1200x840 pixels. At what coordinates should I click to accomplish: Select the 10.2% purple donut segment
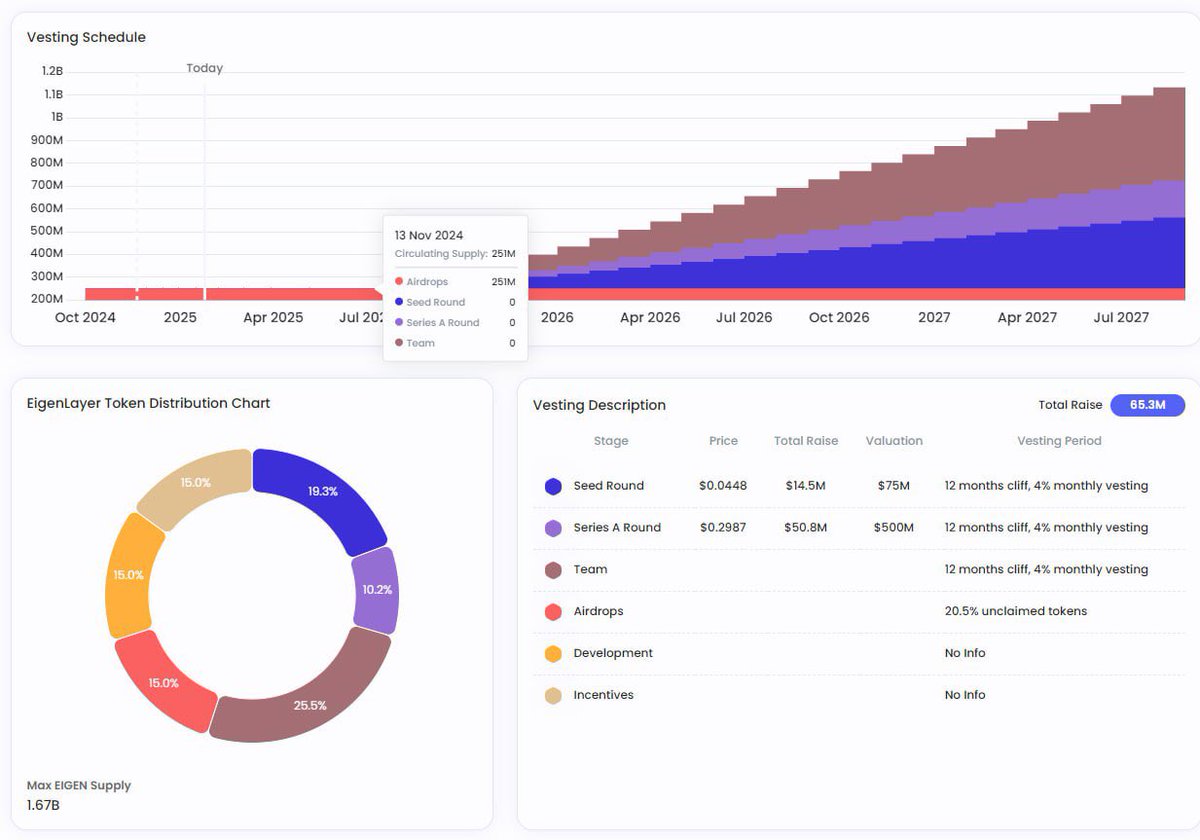(375, 590)
